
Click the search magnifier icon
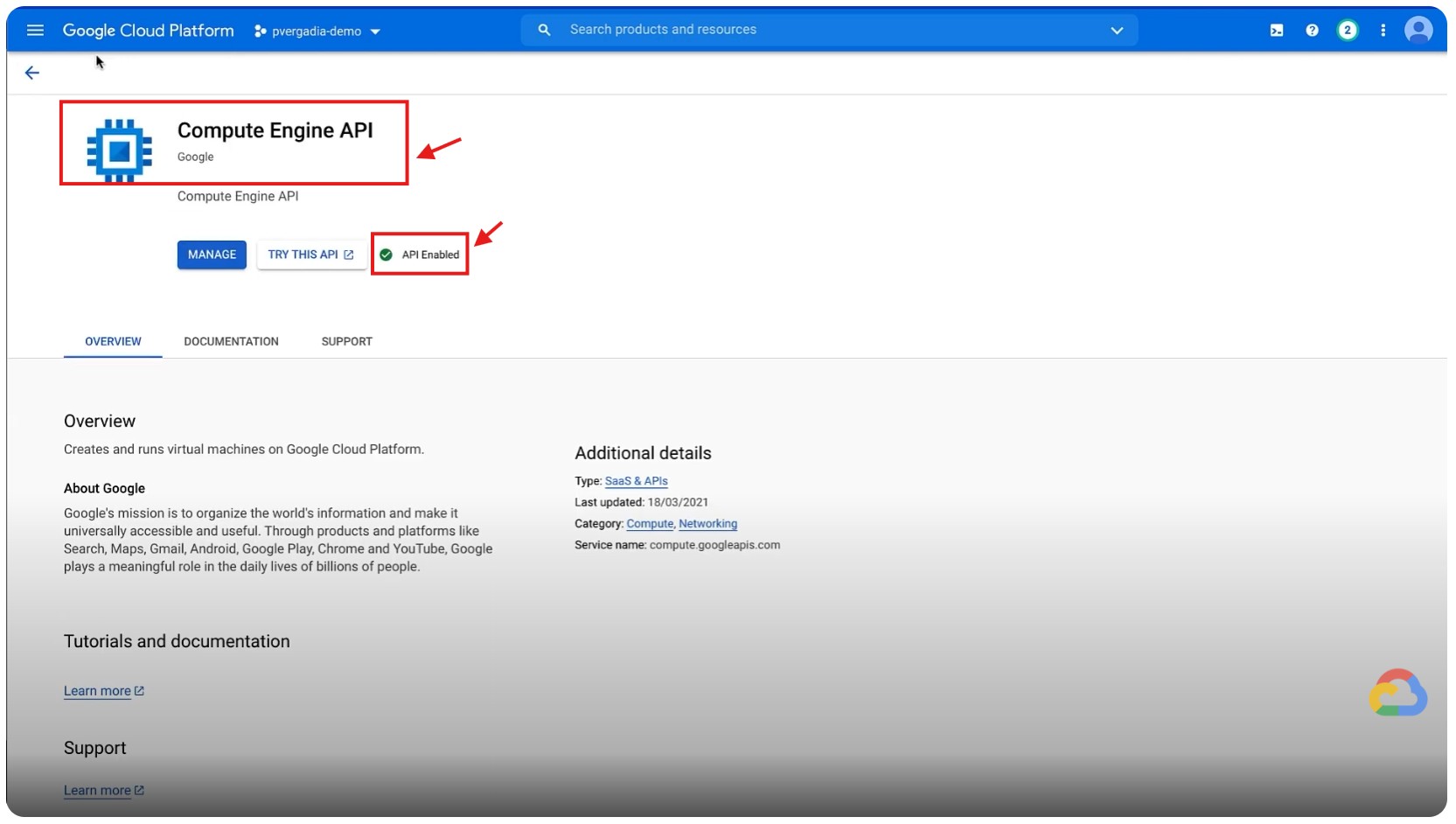544,30
